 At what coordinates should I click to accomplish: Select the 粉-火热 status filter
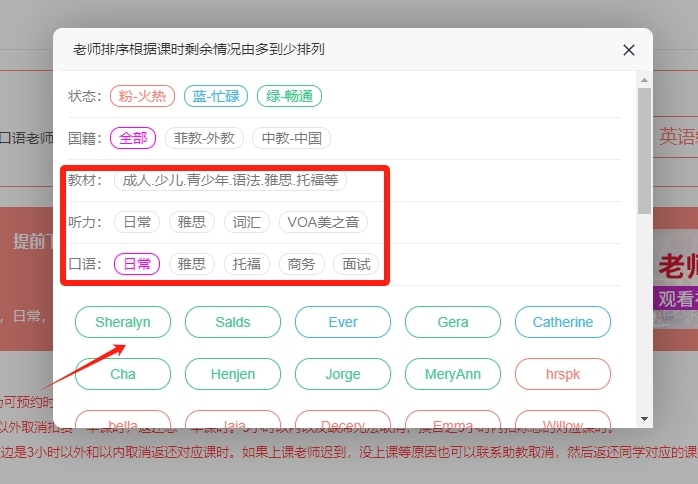pyautogui.click(x=143, y=96)
